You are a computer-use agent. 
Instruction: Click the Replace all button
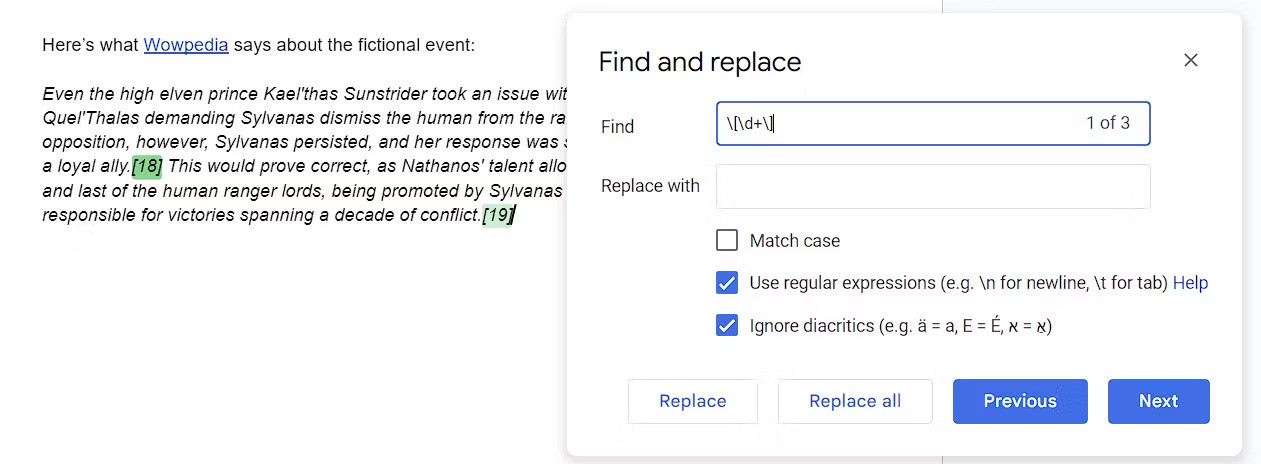[x=855, y=401]
